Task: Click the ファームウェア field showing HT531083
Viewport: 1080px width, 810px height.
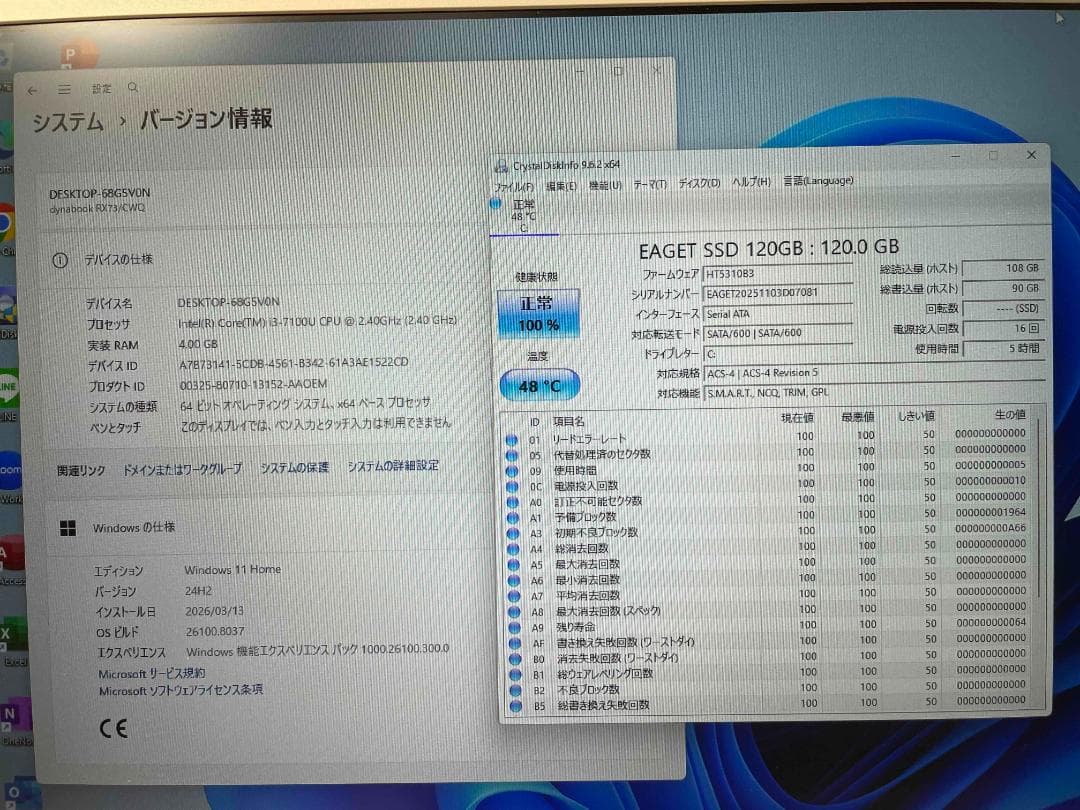Action: (778, 273)
